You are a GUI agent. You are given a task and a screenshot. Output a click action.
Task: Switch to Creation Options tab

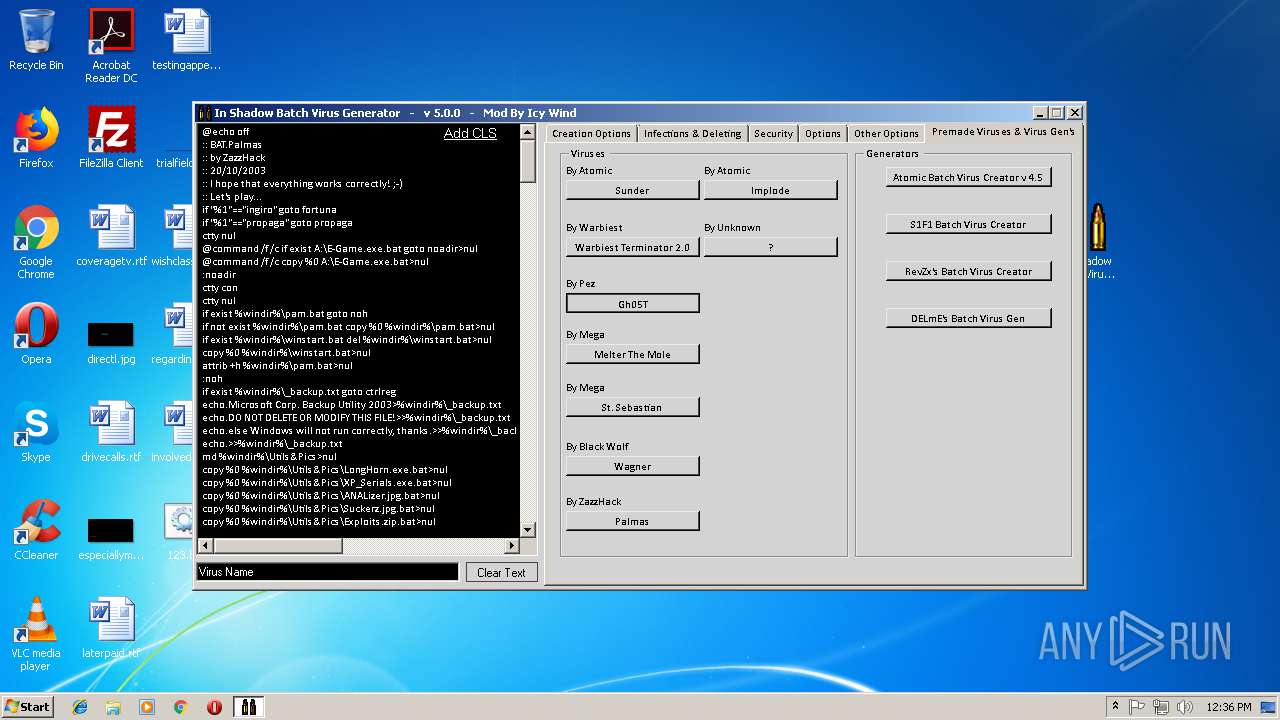coord(591,133)
